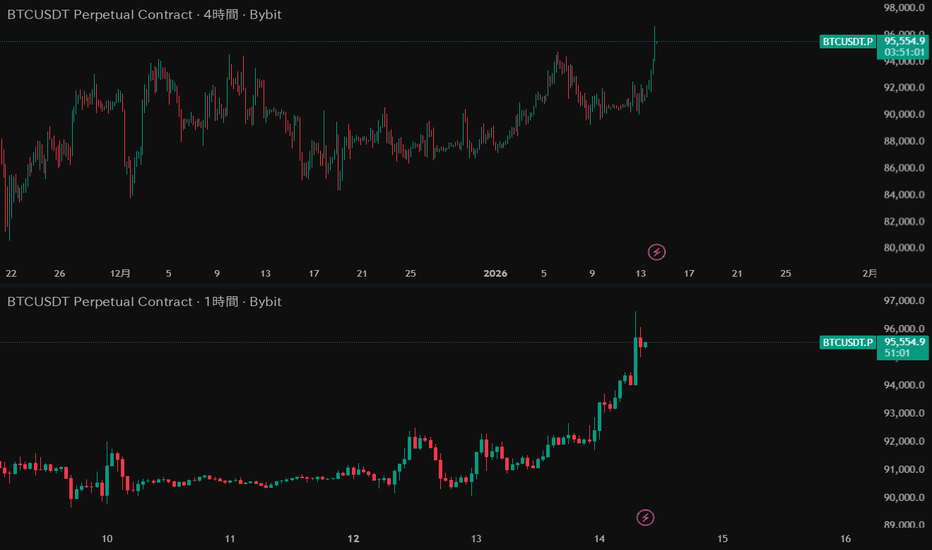
Task: Click the 12月 time axis label
Action: point(120,274)
